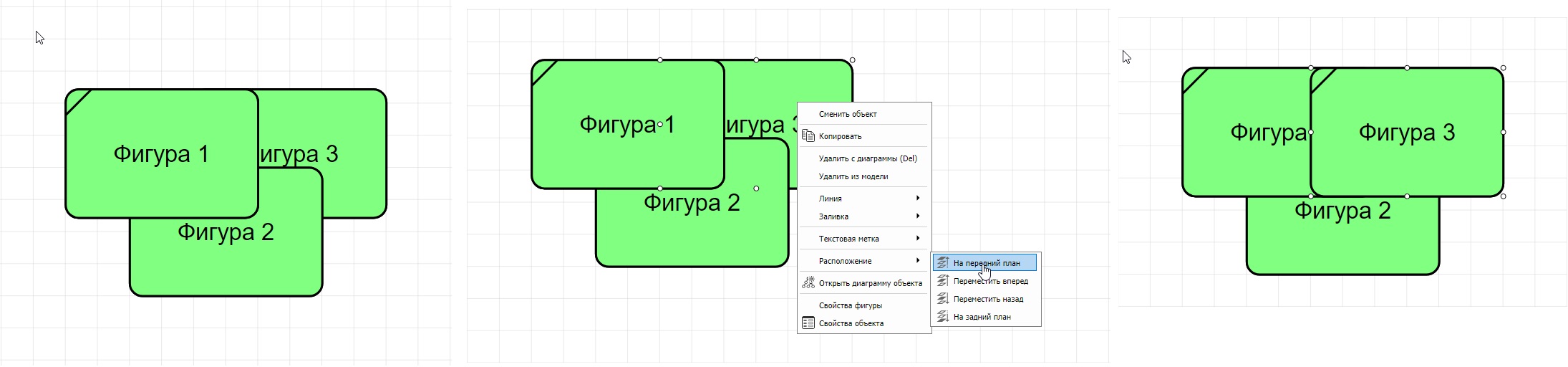Click the Свойства объекта list icon
Screen dimensions: 1568x367
808,323
